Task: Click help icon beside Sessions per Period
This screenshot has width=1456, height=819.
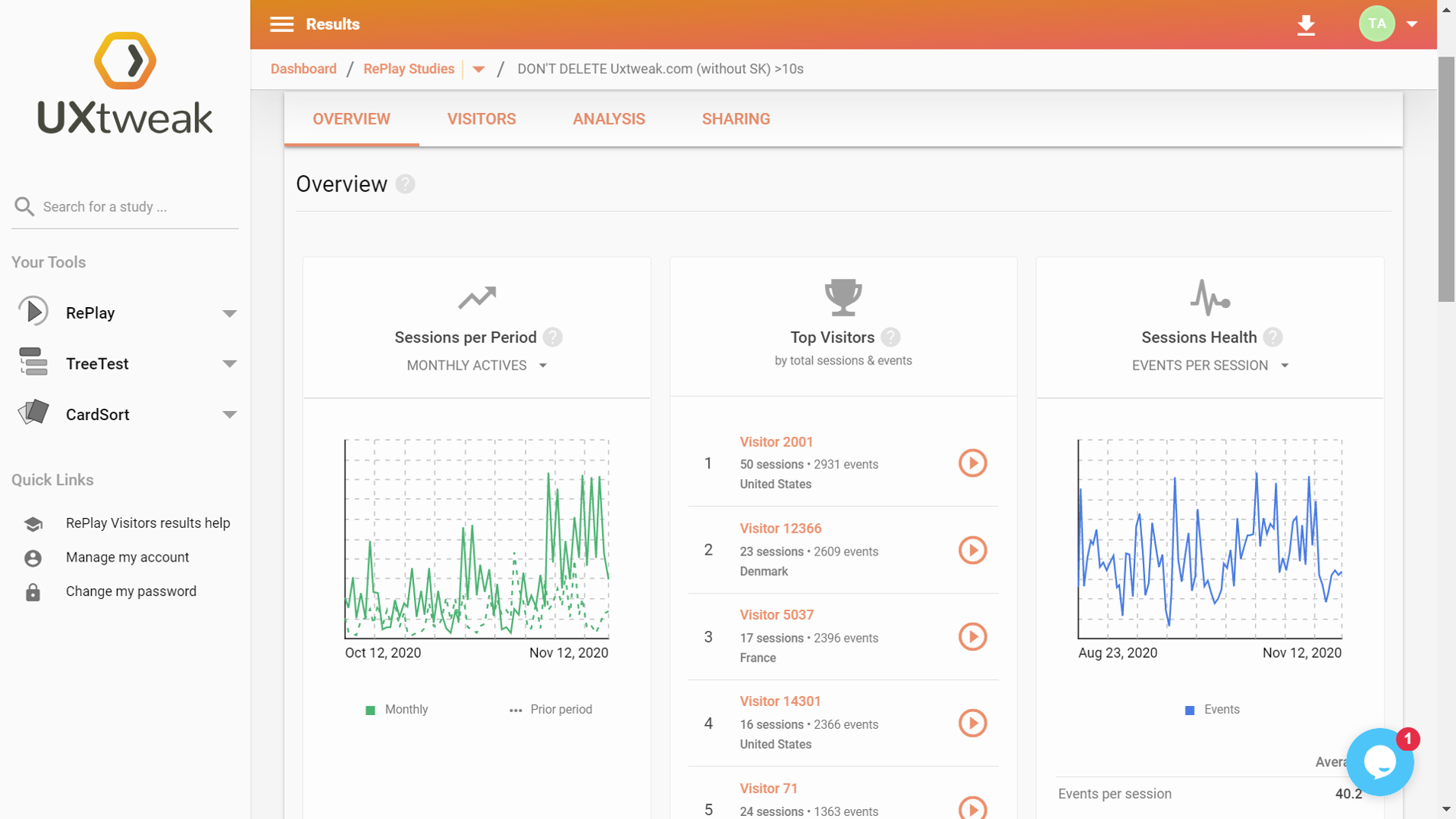Action: (x=553, y=337)
